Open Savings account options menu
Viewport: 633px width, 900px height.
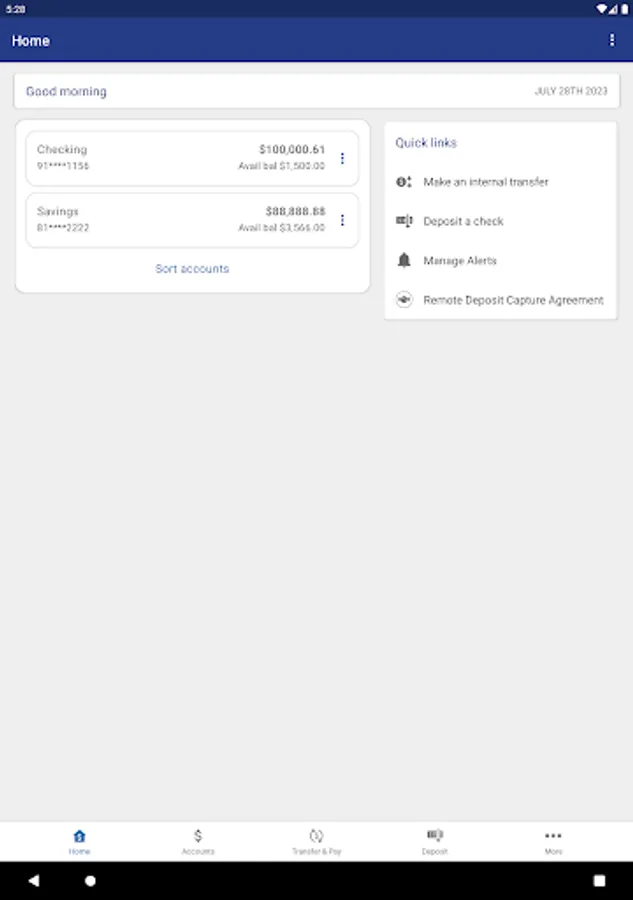pyautogui.click(x=342, y=220)
